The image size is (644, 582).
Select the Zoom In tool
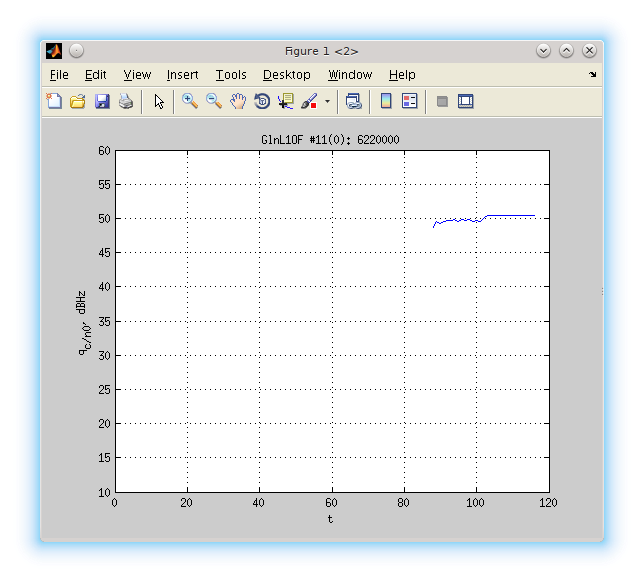pyautogui.click(x=189, y=101)
